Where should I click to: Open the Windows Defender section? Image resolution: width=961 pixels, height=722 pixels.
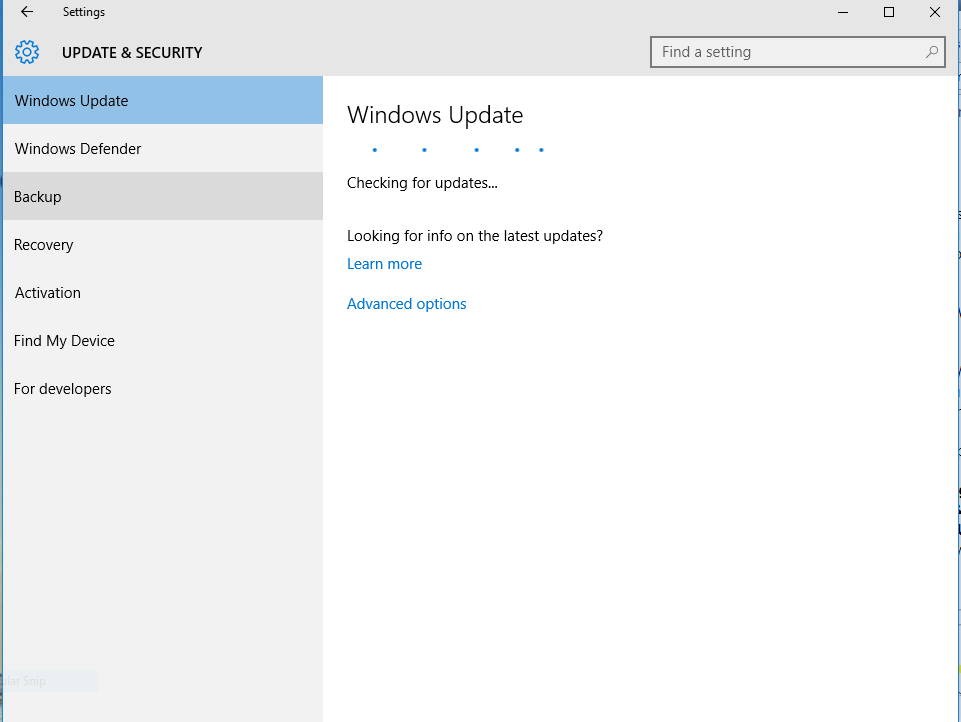tap(163, 148)
